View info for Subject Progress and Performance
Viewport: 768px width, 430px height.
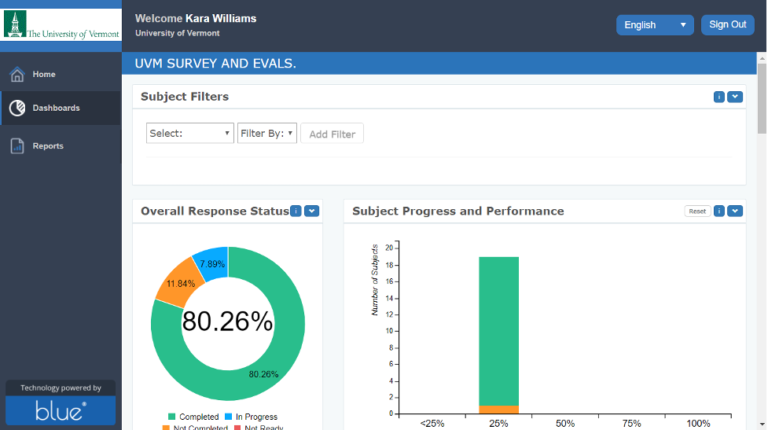(x=719, y=211)
